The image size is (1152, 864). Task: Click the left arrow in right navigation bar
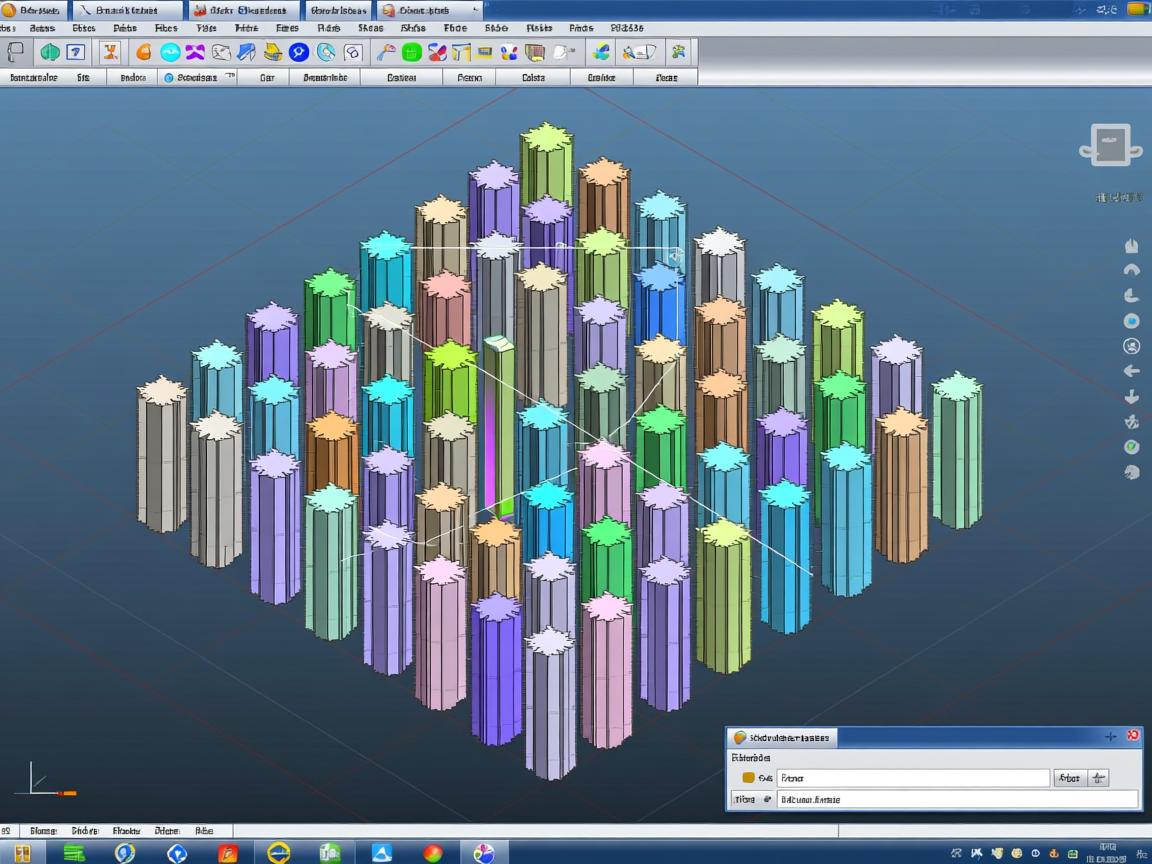coord(1132,371)
